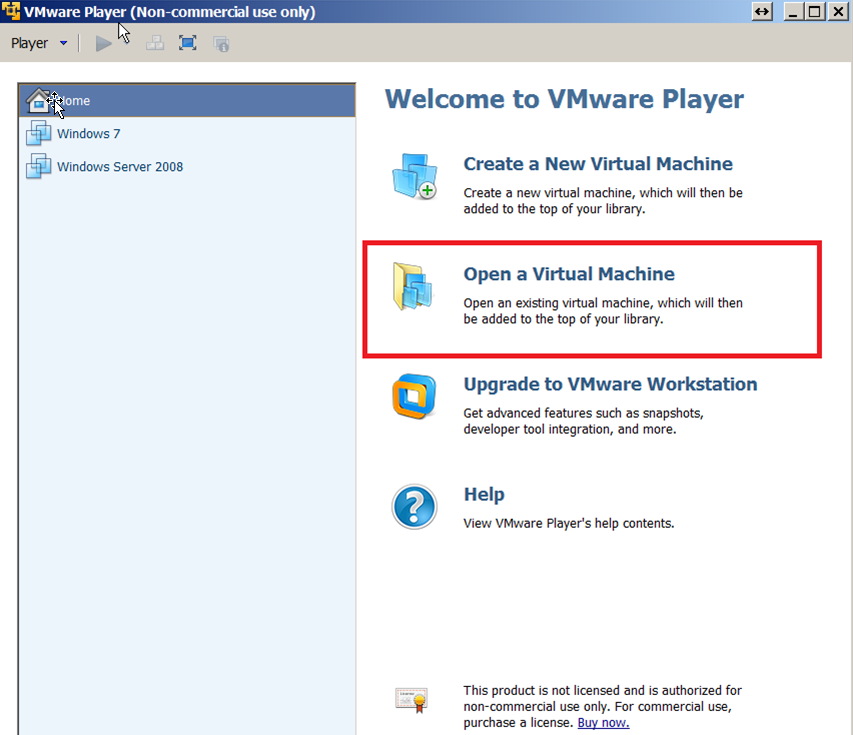Click 'Get advanced features such as snapshots' text

coord(583,421)
